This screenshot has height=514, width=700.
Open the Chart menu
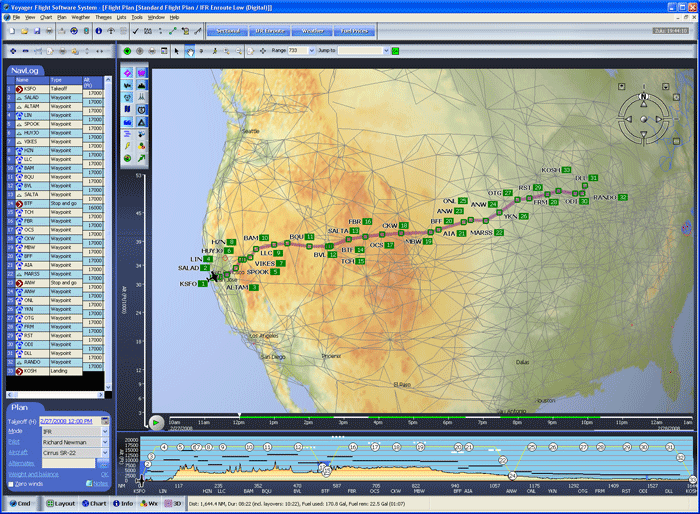(46, 17)
